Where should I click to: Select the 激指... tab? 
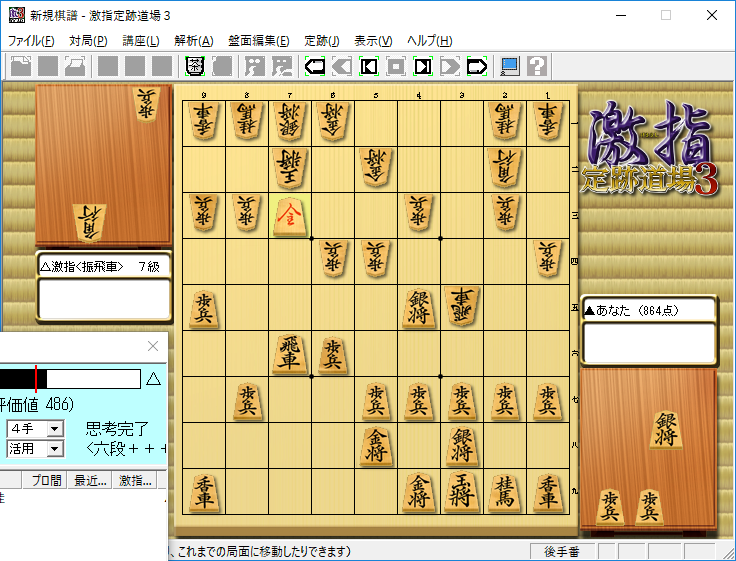click(135, 480)
